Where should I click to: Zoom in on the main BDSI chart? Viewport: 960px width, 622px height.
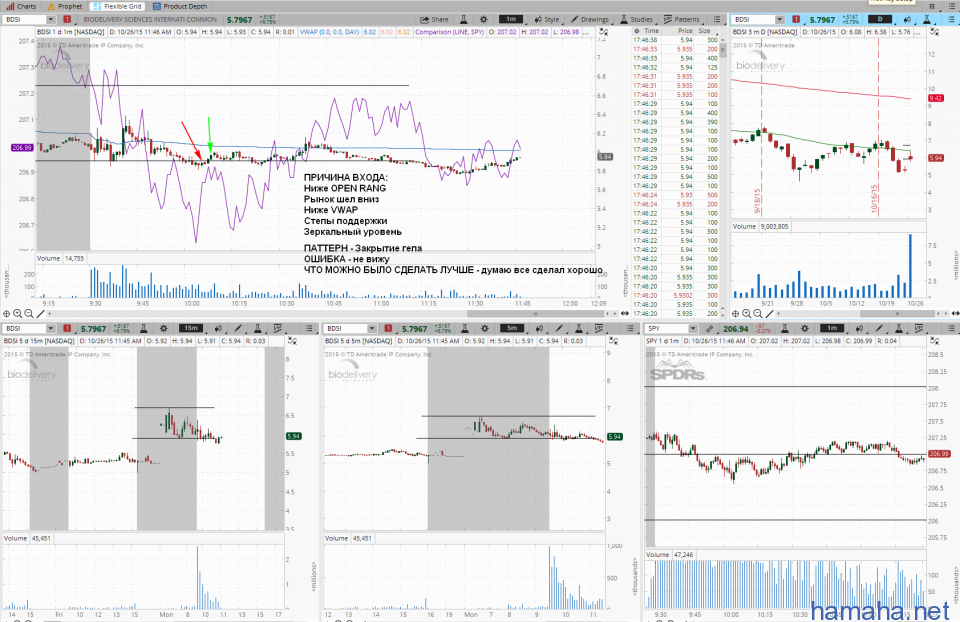18,313
